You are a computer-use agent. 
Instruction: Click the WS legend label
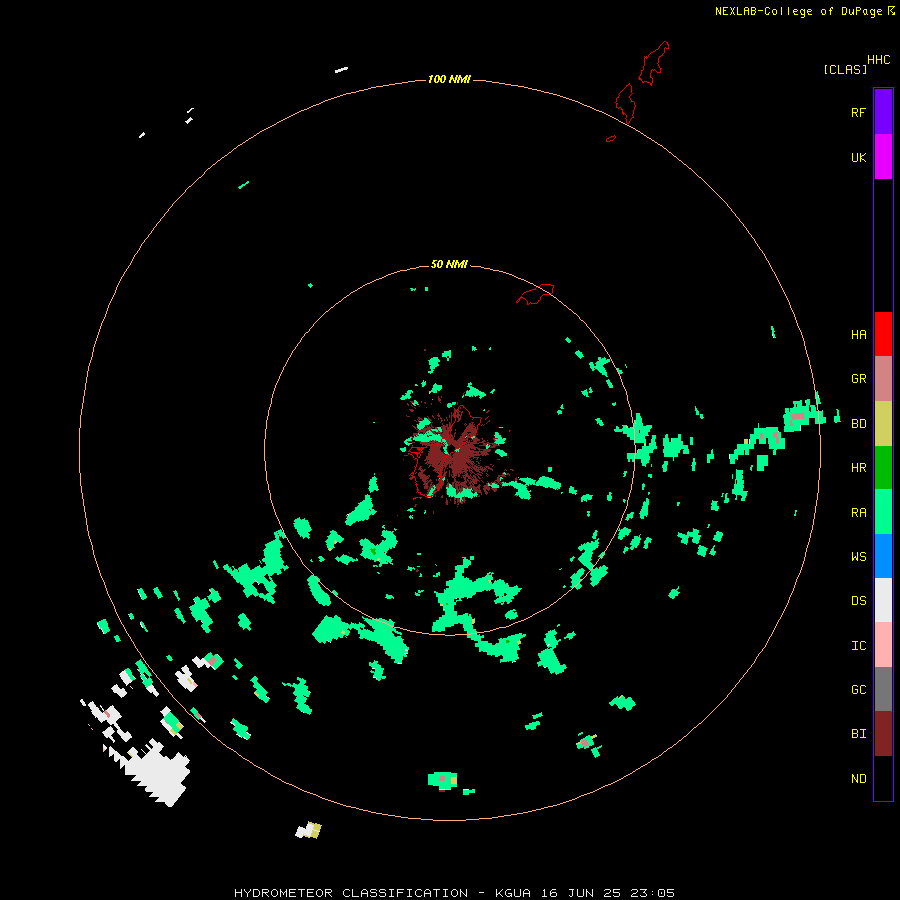858,556
